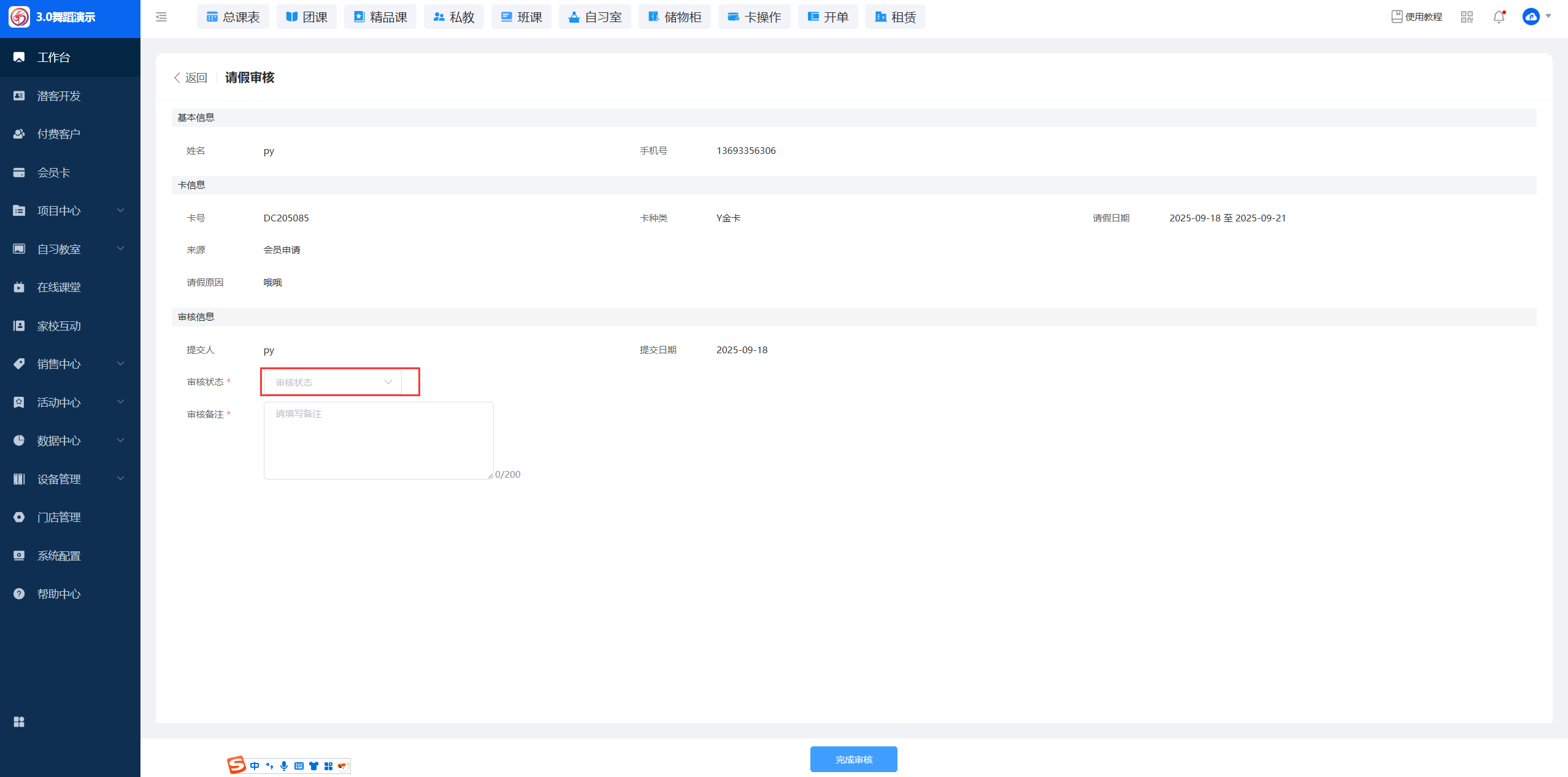This screenshot has height=777, width=1568.
Task: Select 会员卡 in the sidebar
Action: click(x=54, y=173)
